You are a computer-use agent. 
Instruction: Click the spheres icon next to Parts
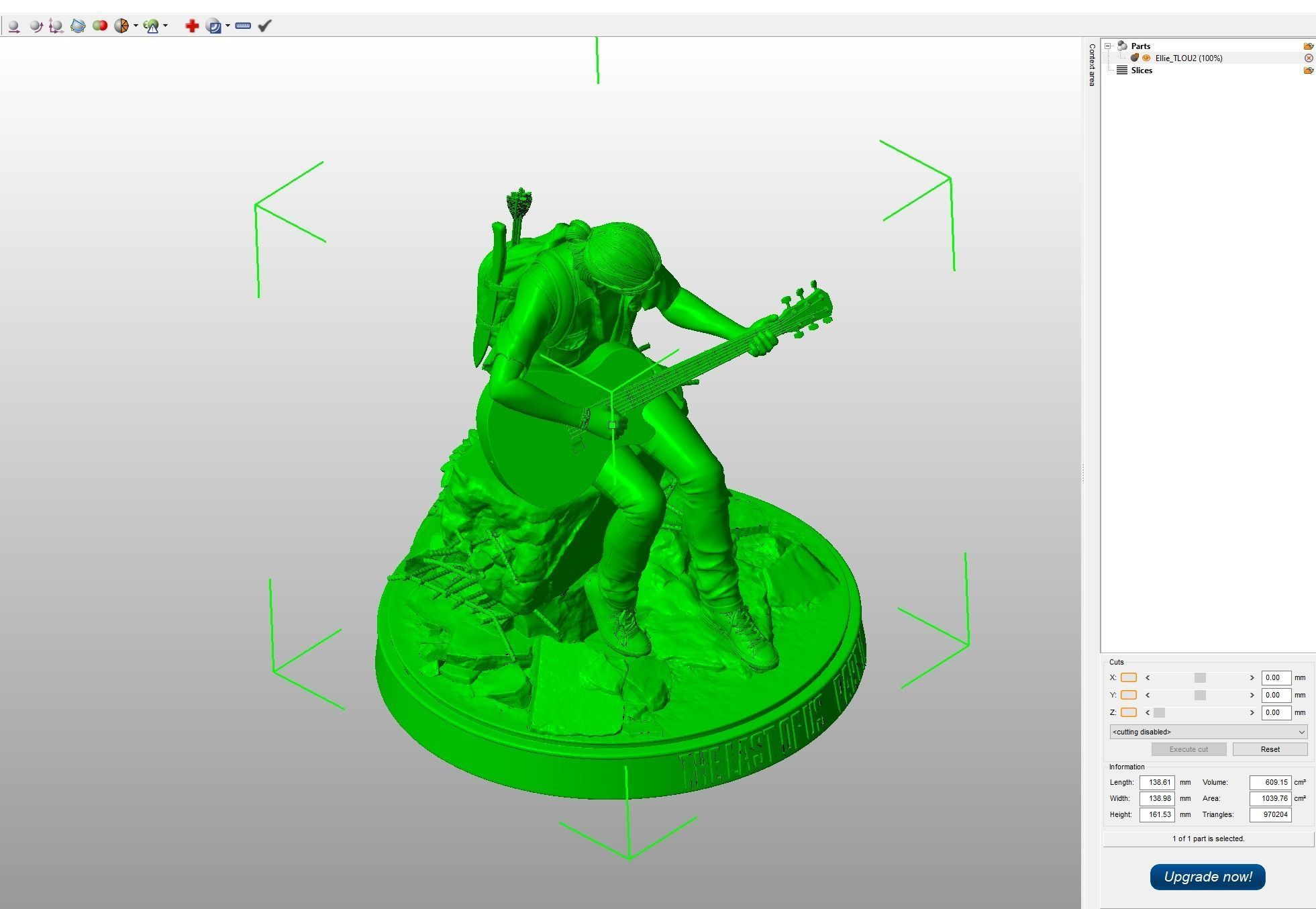coord(1122,46)
